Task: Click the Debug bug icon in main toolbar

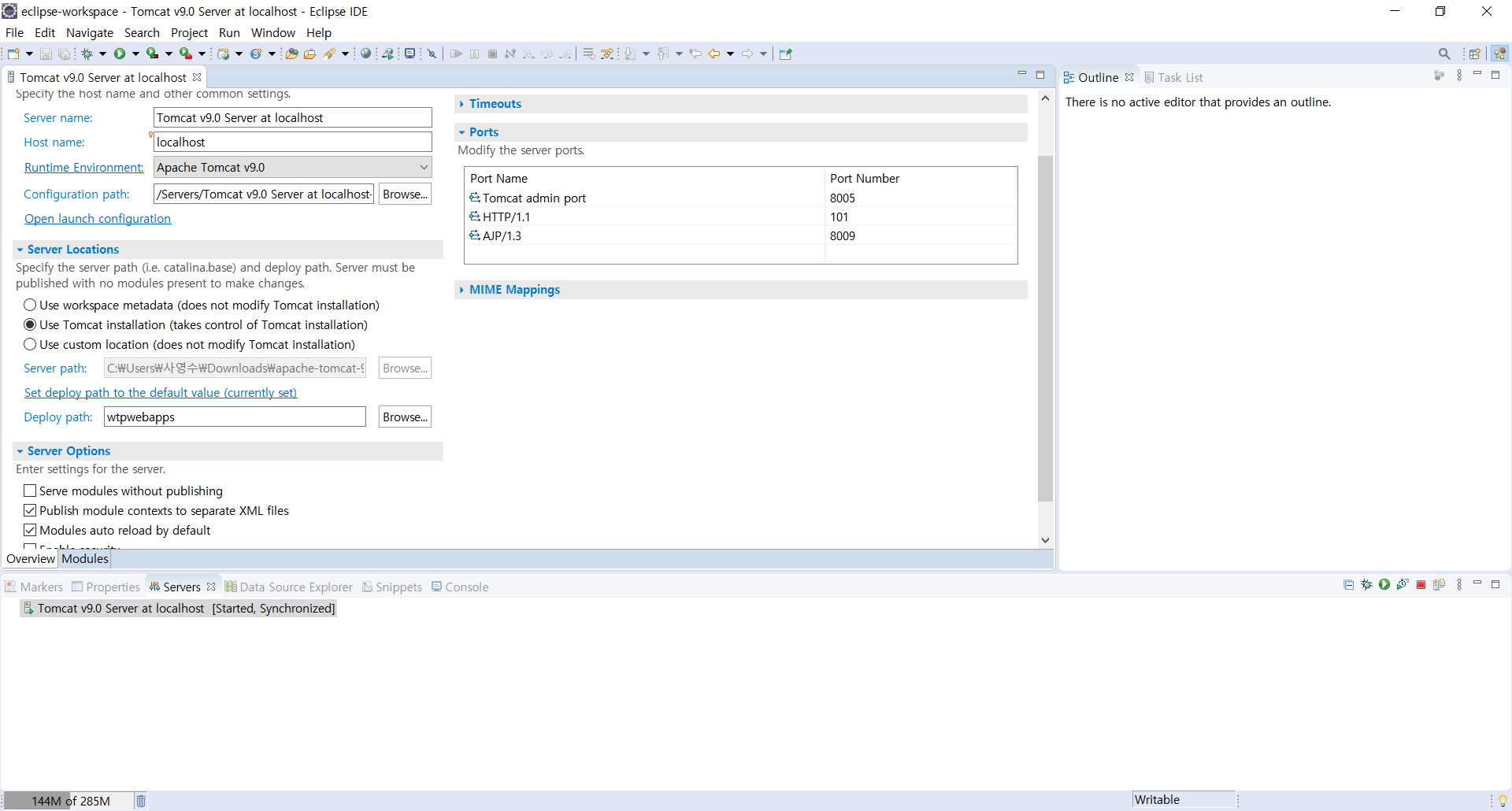Action: point(87,54)
